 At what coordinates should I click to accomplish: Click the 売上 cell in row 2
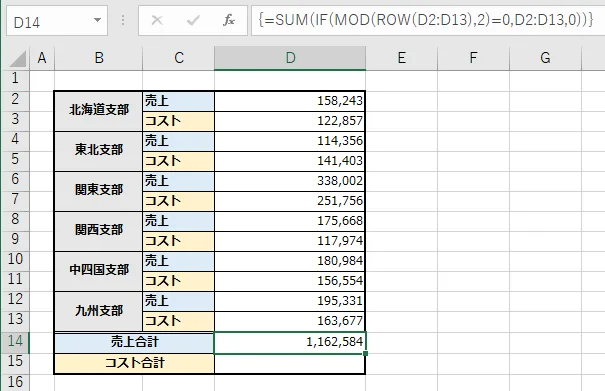coord(179,102)
